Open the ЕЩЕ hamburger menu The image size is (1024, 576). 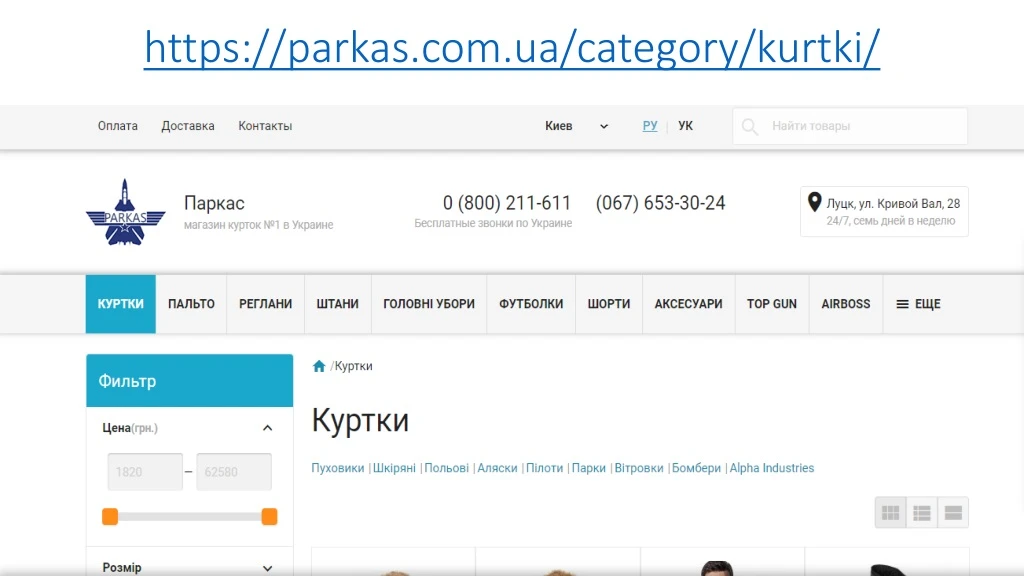click(x=918, y=304)
